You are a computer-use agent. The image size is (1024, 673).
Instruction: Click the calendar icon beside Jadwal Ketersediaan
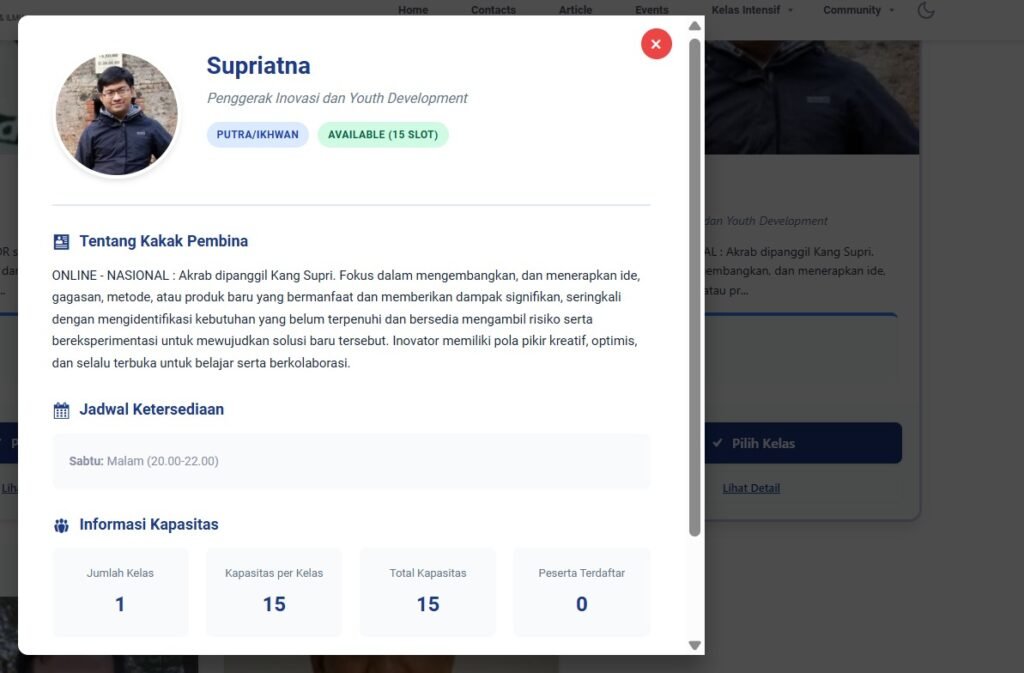[62, 410]
